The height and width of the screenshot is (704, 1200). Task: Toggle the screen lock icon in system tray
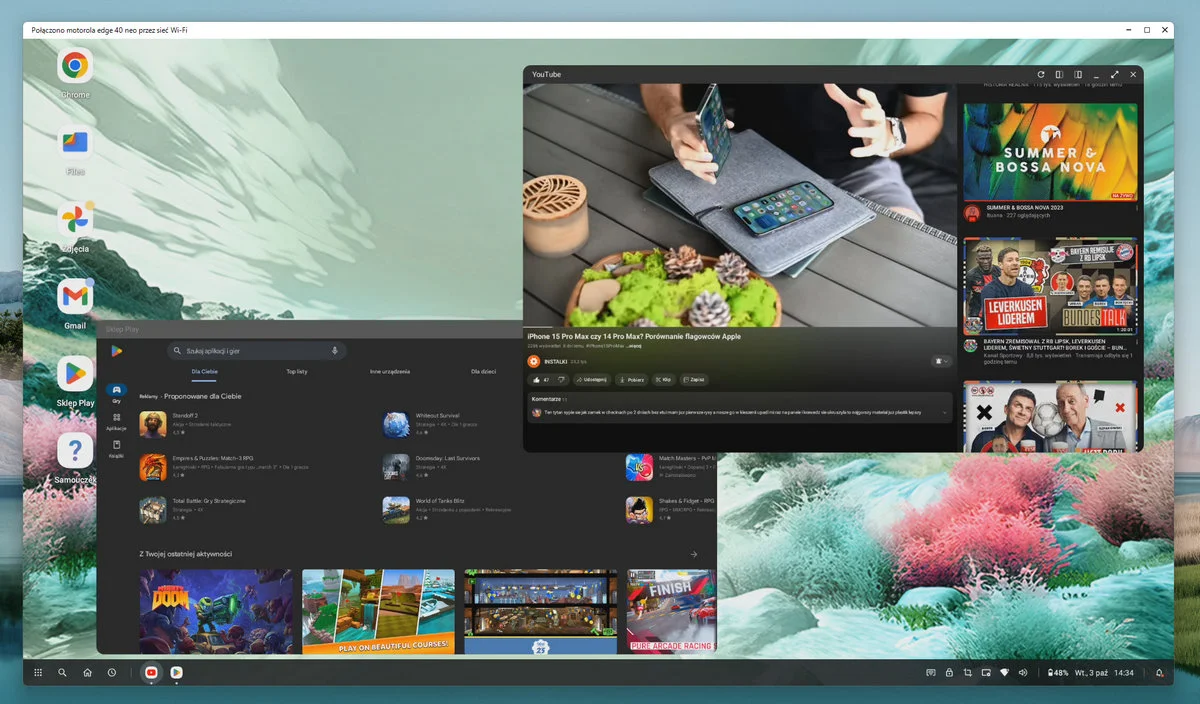click(949, 673)
